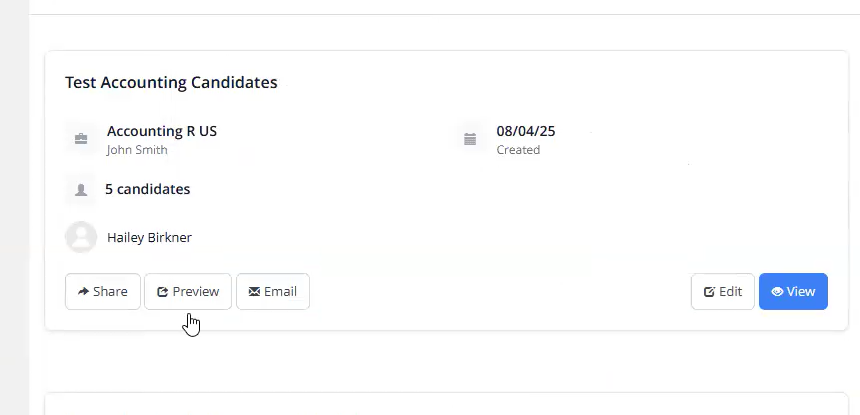The image size is (860, 415).
Task: Click the envelope icon on Email button
Action: [x=254, y=292]
